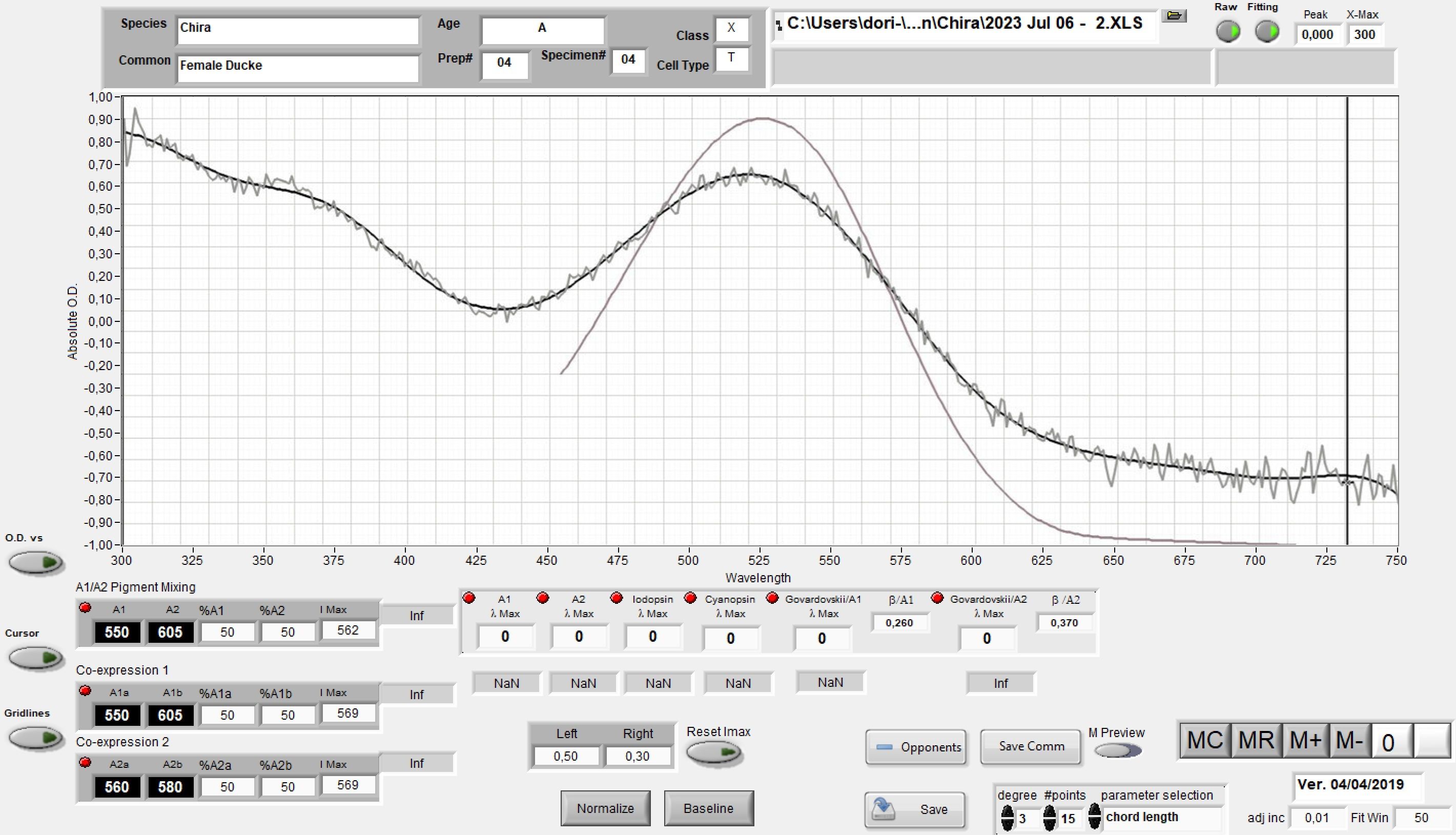Click the A2 value 605 in Pigment Mixing
Screen dimensions: 1456x835
pos(170,633)
